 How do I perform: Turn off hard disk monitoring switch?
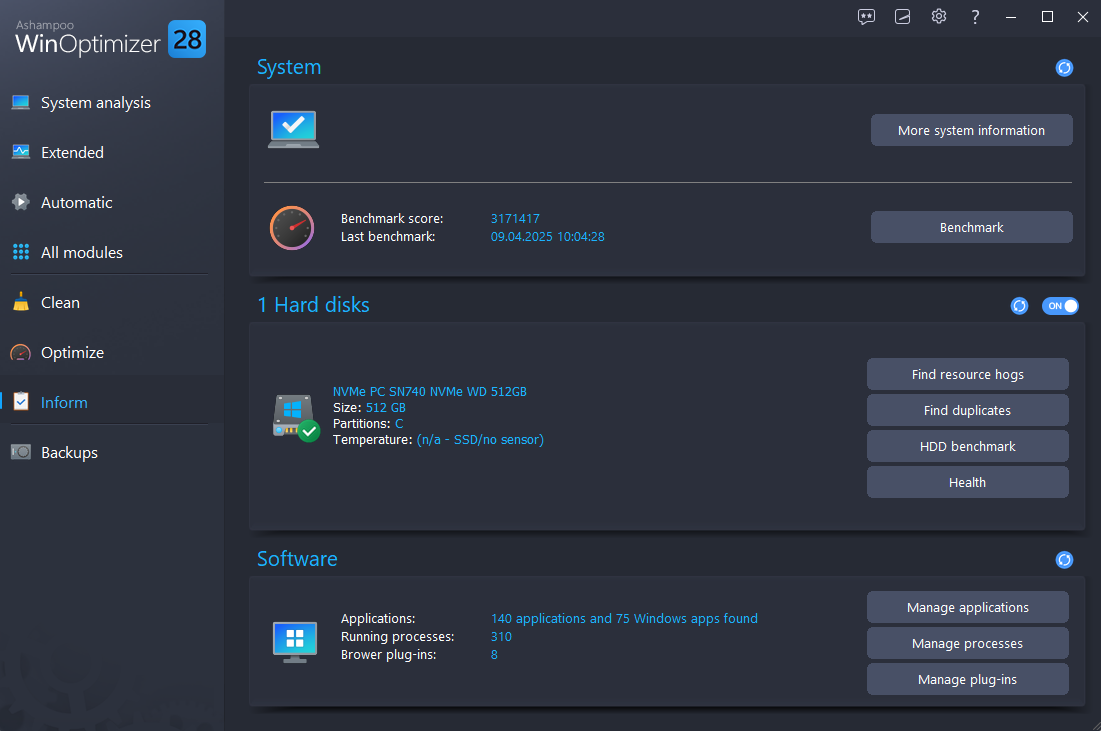(x=1060, y=306)
